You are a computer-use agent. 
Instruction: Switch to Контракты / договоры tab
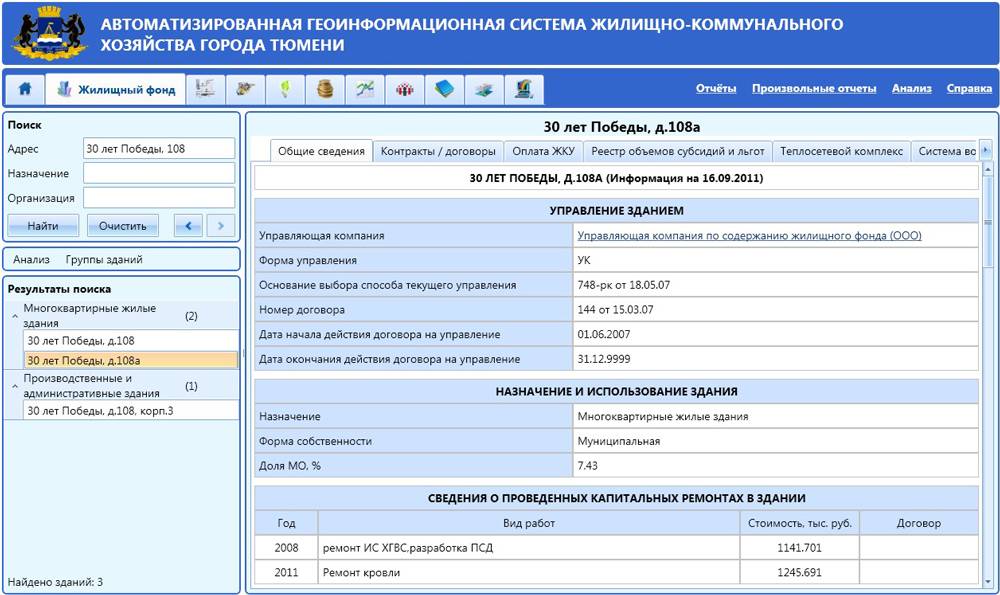click(438, 151)
